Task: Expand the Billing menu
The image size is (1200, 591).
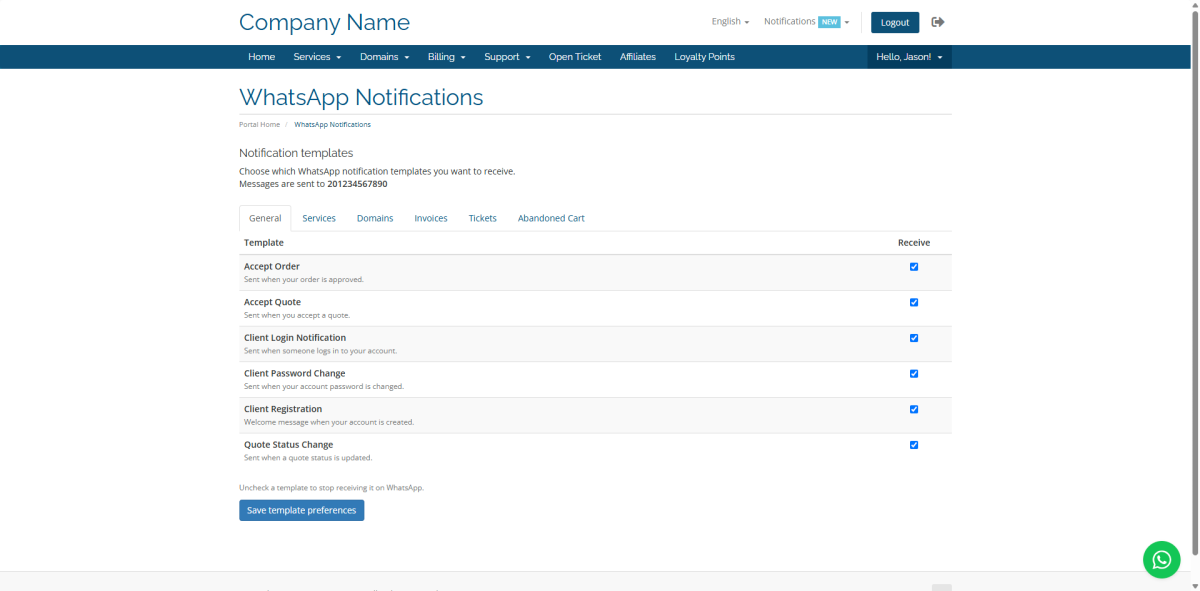Action: coord(446,57)
